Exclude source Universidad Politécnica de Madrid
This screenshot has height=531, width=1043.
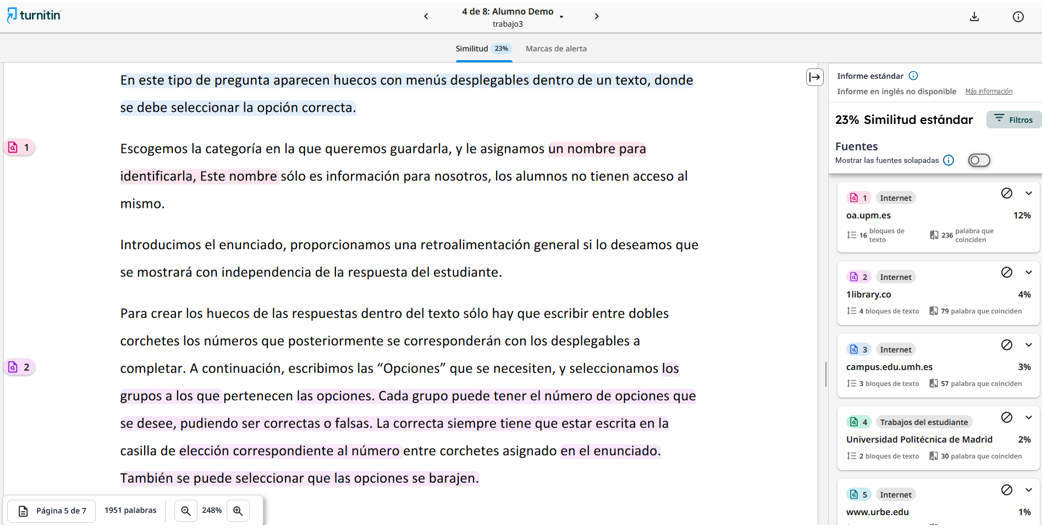point(1006,417)
